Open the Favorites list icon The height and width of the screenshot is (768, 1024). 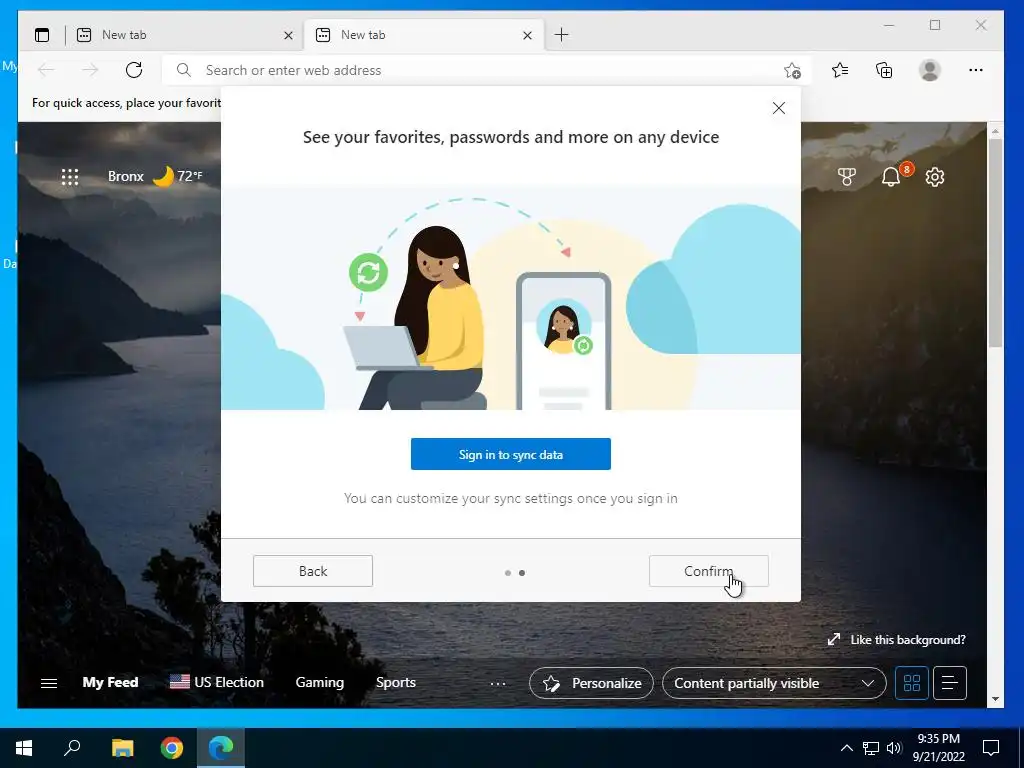(x=840, y=70)
